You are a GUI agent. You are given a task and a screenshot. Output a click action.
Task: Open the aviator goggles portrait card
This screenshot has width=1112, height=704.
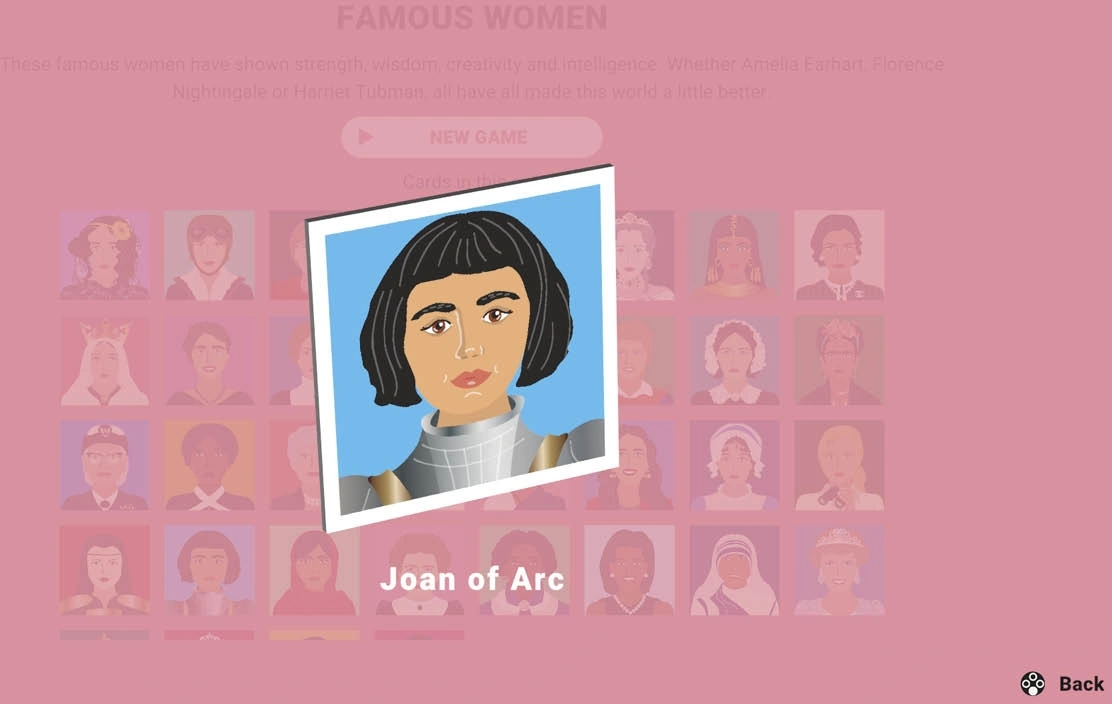tap(209, 255)
